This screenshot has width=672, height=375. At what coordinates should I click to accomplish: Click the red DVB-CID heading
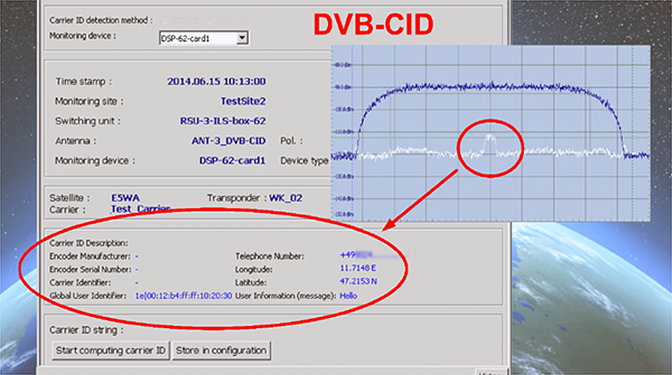[x=373, y=24]
